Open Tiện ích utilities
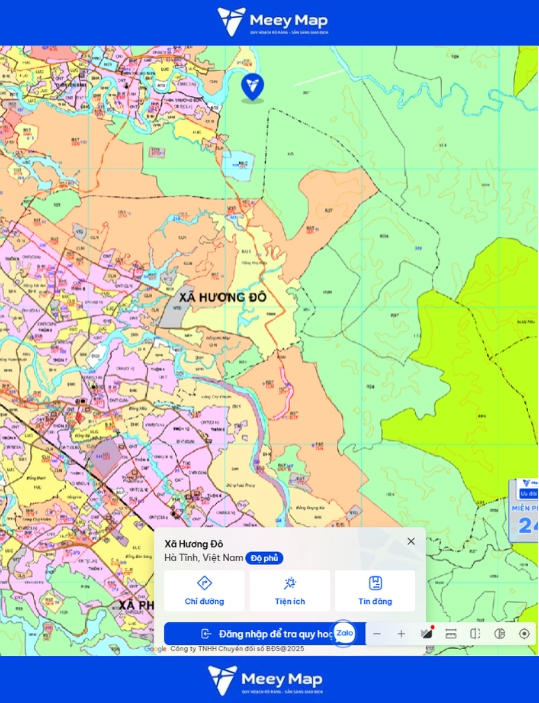539x703 pixels. pyautogui.click(x=290, y=591)
